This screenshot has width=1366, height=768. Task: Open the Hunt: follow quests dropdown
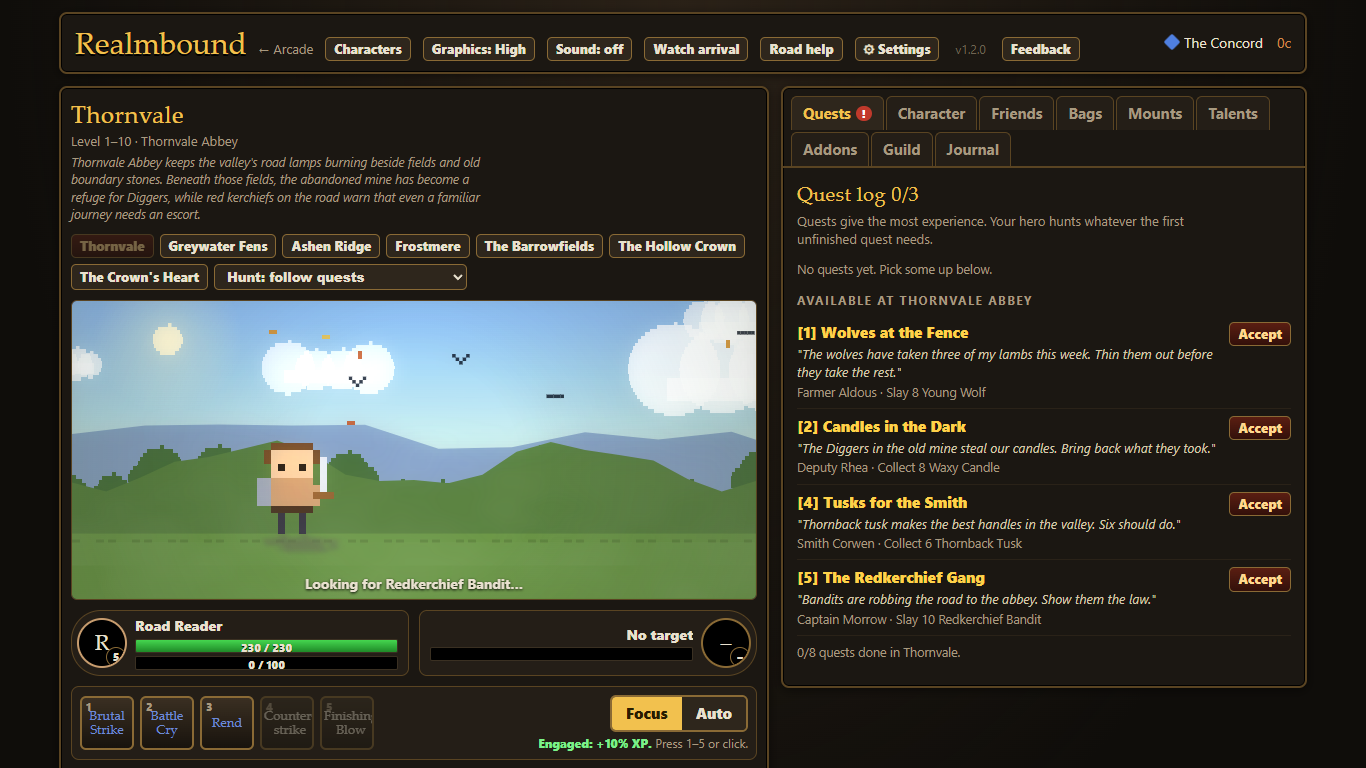point(341,277)
